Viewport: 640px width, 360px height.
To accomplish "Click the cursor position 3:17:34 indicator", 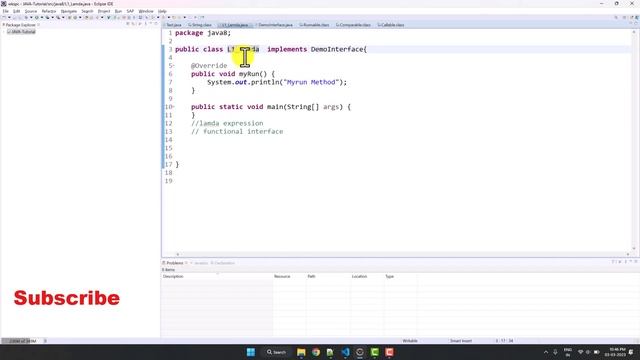I will click(x=504, y=341).
